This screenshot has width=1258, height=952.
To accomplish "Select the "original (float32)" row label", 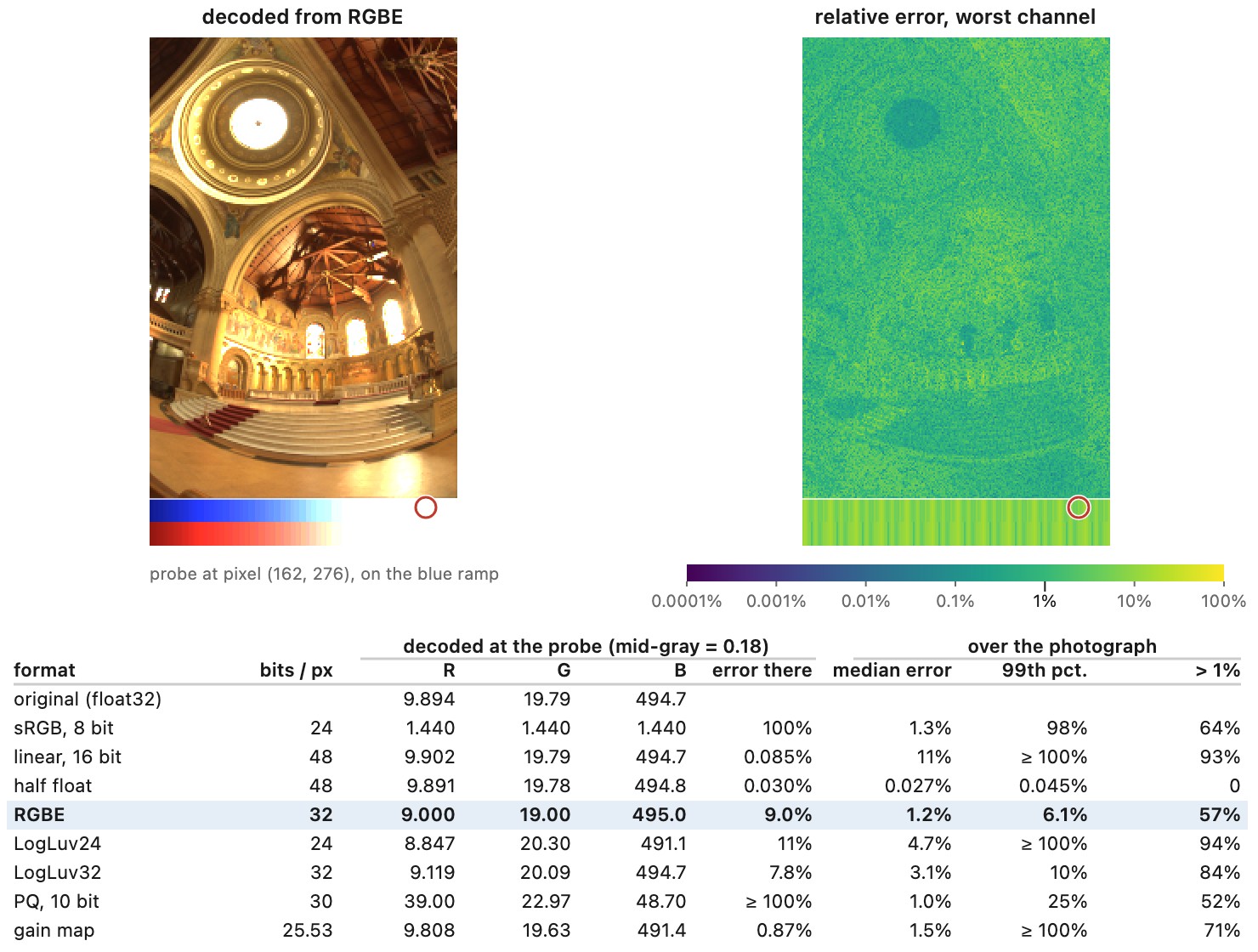I will tap(88, 700).
